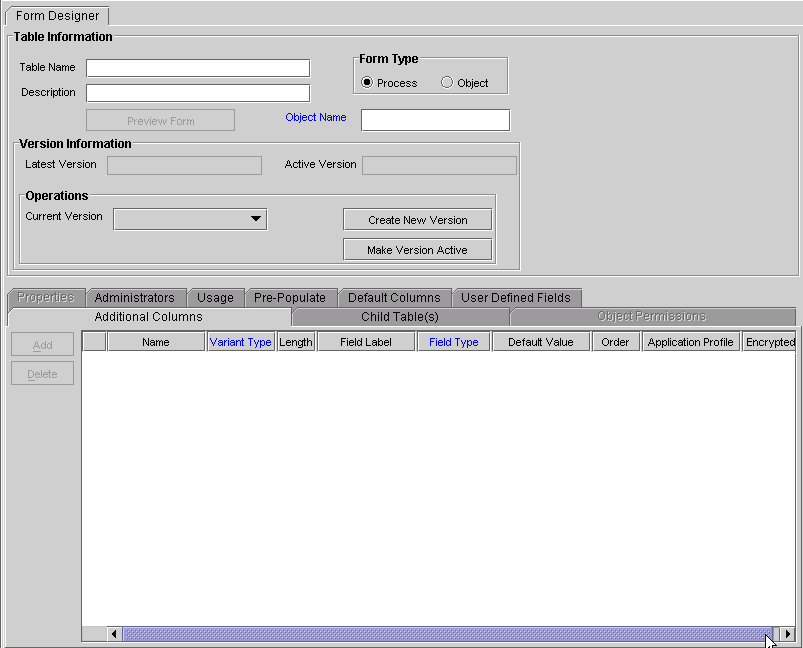Click the Object Name link
Screen dimensions: 803x648
click(x=315, y=117)
